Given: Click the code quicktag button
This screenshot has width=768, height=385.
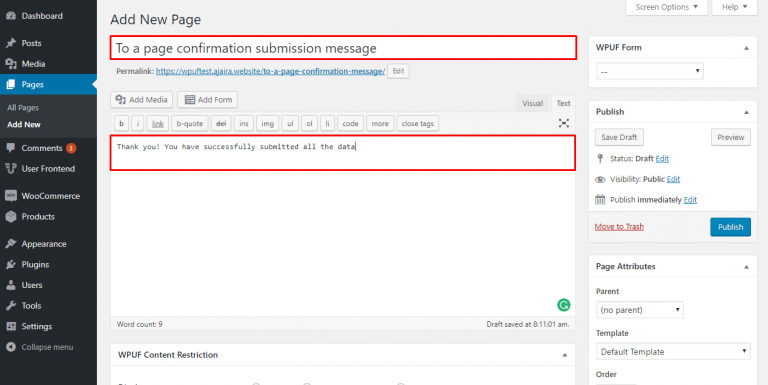Looking at the screenshot, I should 350,123.
